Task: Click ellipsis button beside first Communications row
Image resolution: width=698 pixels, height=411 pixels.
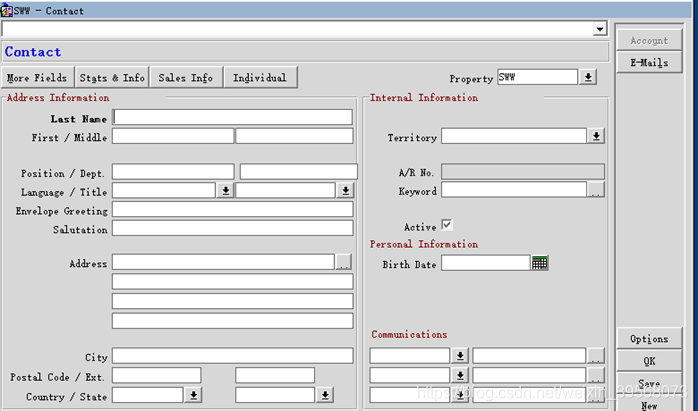Action: [x=596, y=356]
